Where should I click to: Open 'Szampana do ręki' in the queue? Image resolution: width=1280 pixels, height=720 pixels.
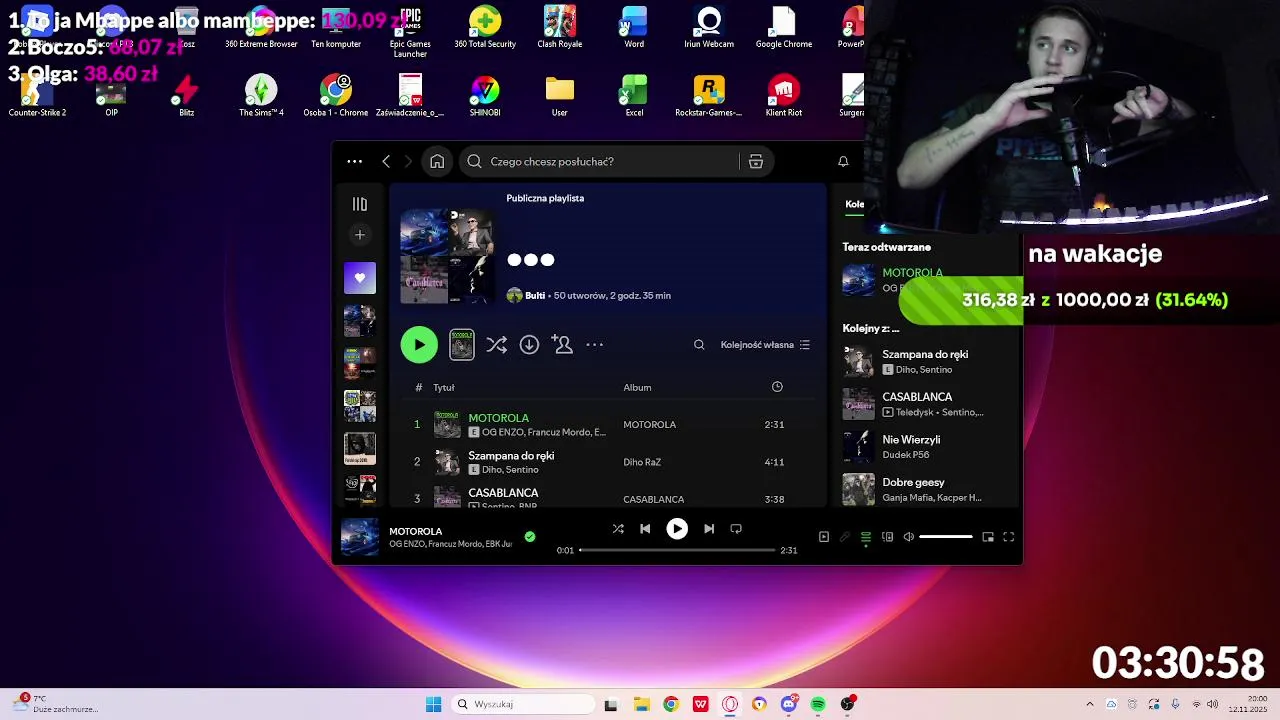pos(925,361)
